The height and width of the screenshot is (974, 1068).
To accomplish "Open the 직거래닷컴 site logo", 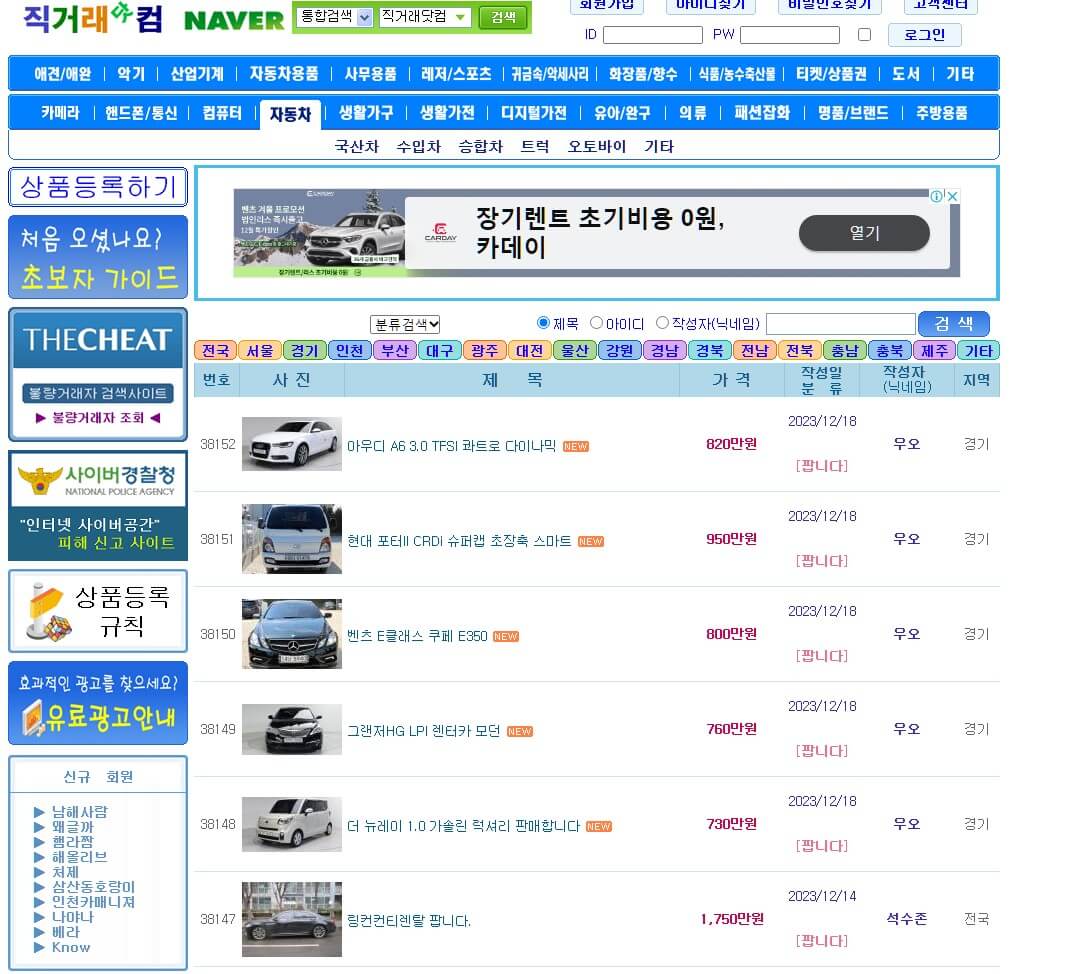I will pos(94,18).
